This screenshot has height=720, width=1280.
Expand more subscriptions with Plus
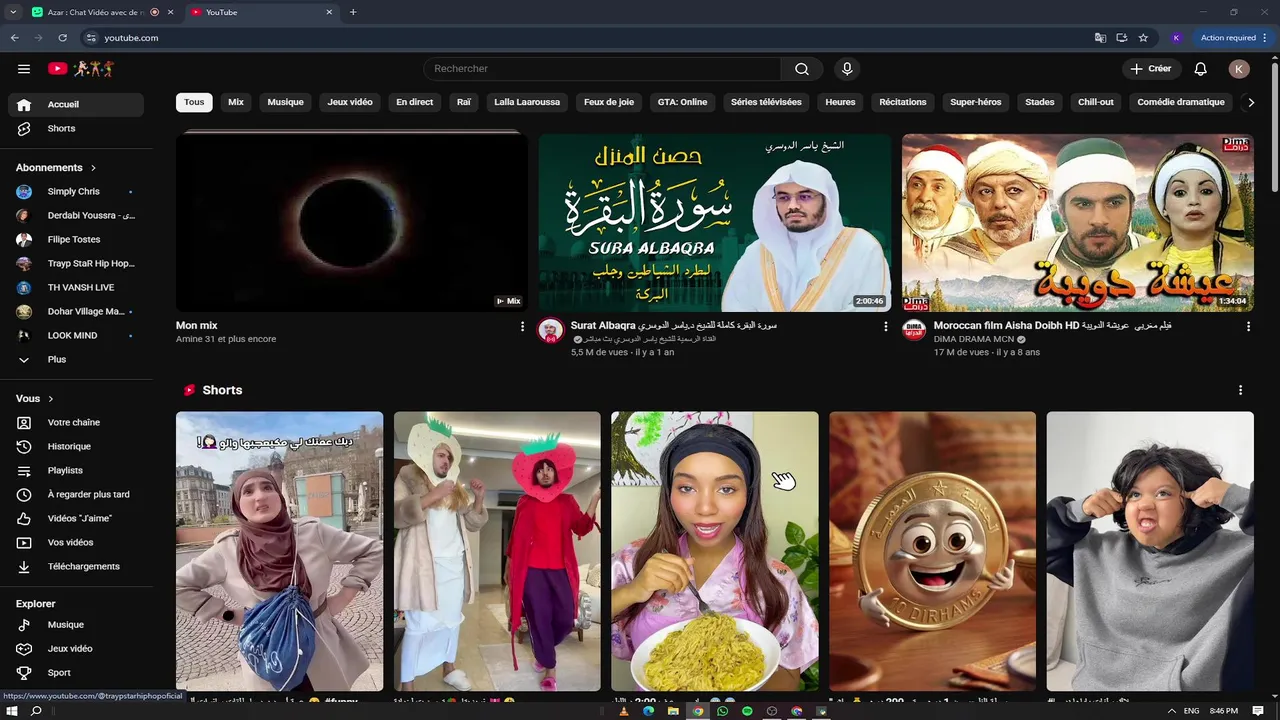(x=76, y=359)
